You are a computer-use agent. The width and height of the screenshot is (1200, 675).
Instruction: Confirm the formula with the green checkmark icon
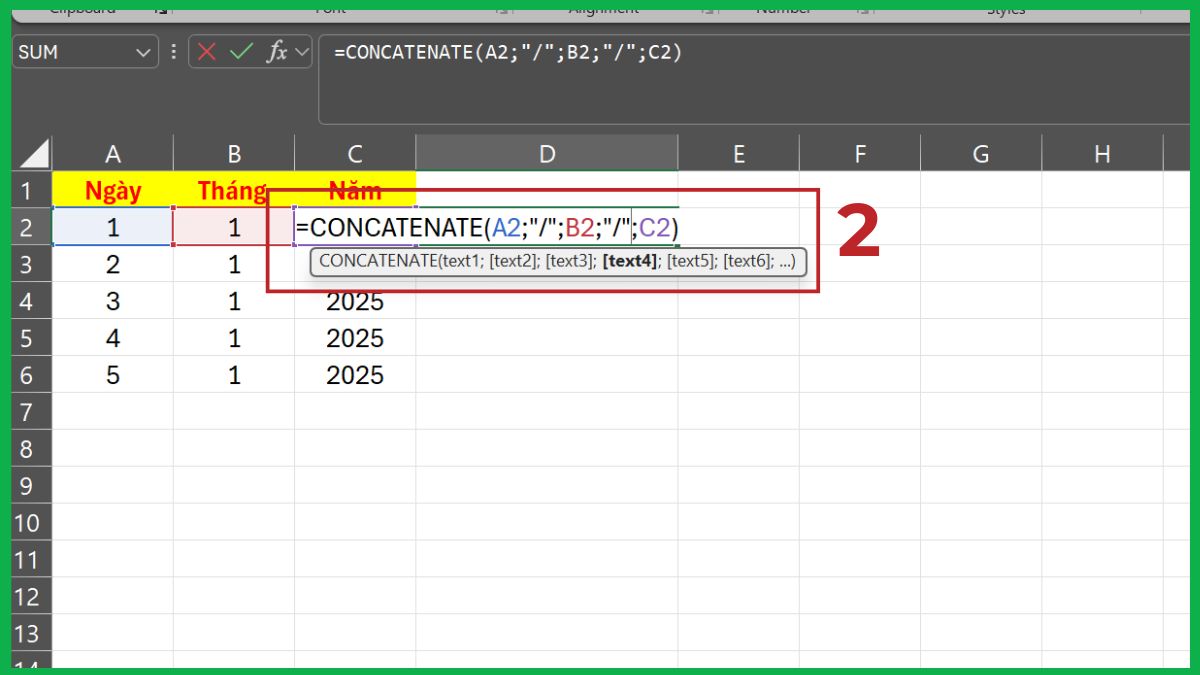point(240,51)
